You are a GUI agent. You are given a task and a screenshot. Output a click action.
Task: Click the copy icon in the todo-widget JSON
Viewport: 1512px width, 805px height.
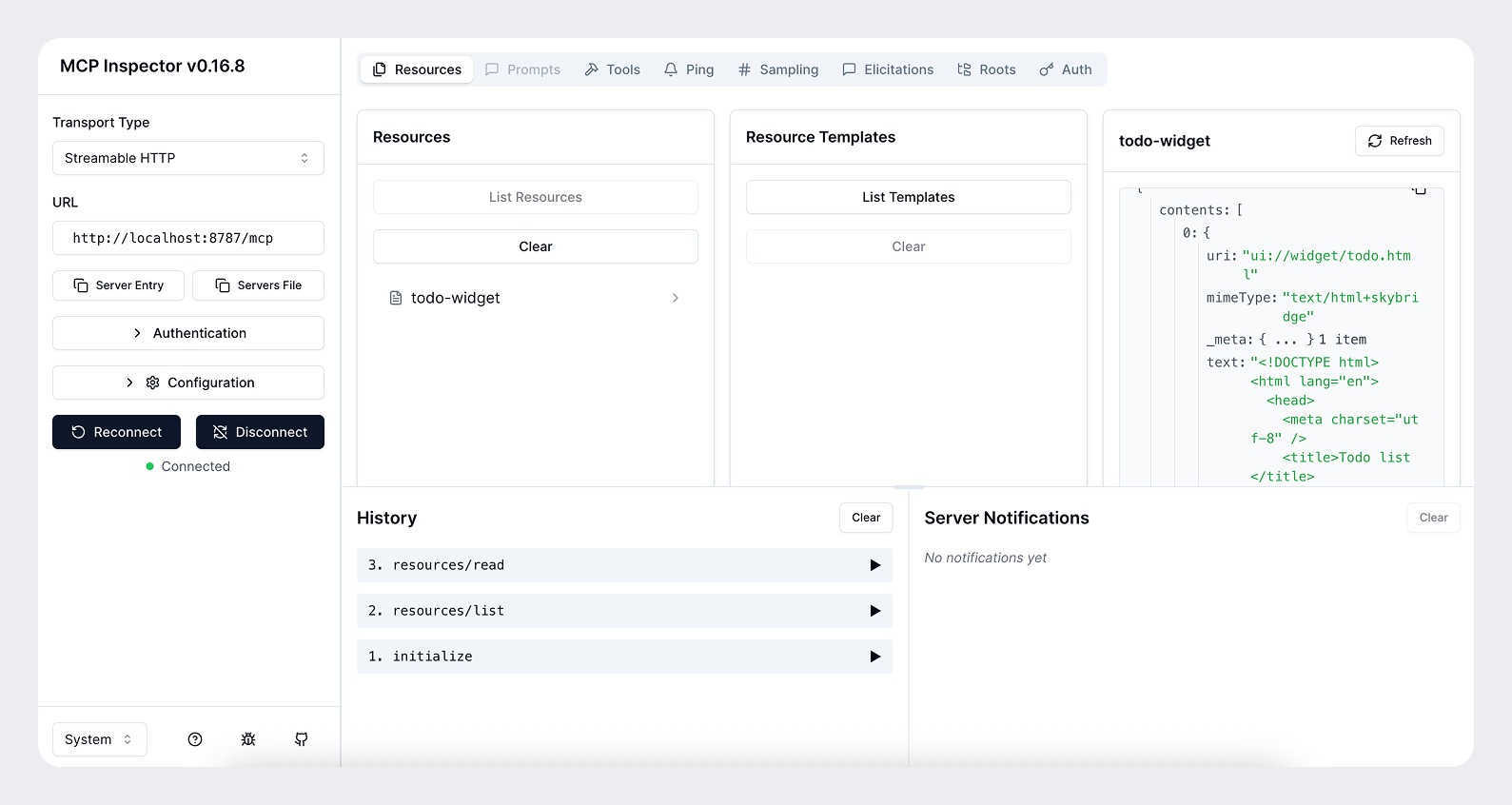click(1420, 191)
